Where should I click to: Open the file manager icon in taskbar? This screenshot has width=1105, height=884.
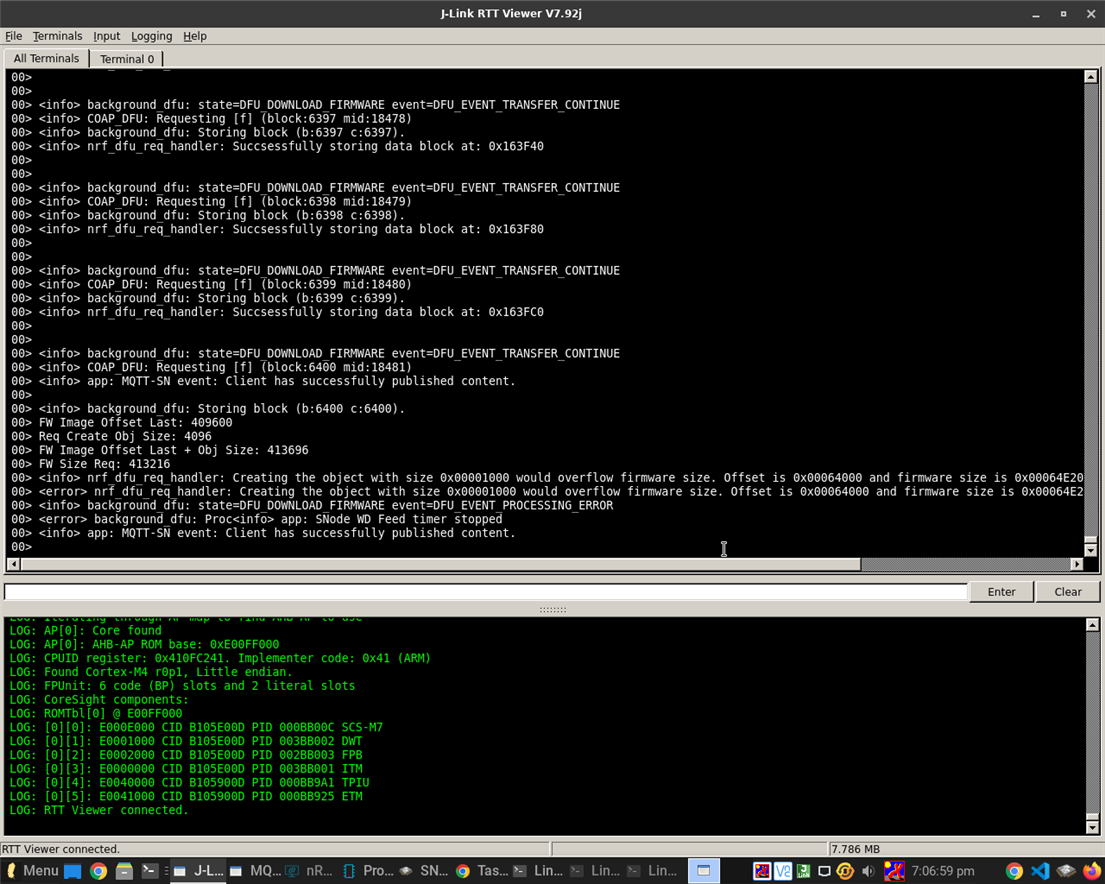tap(124, 871)
